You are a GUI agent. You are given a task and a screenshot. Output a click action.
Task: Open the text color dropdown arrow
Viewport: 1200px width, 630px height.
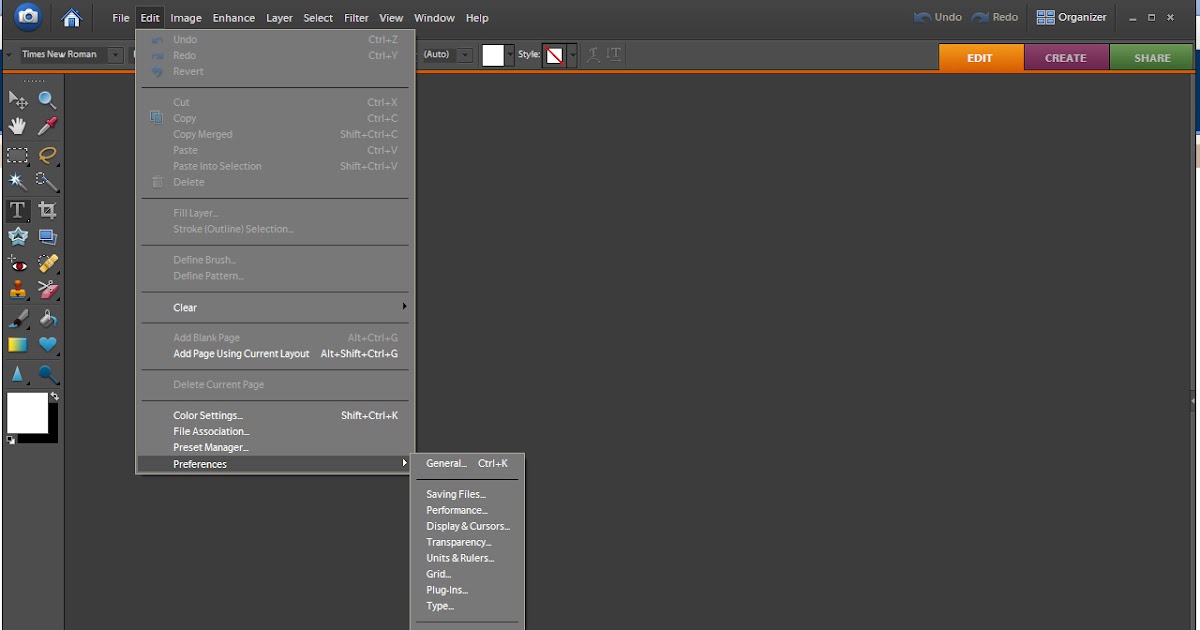coord(510,56)
